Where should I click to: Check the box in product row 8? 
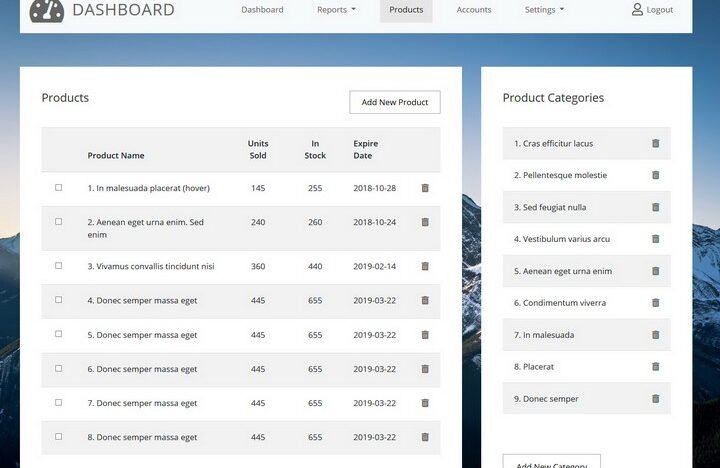(58, 436)
